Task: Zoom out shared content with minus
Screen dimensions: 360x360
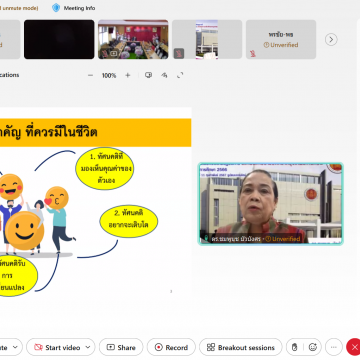Action: point(90,75)
